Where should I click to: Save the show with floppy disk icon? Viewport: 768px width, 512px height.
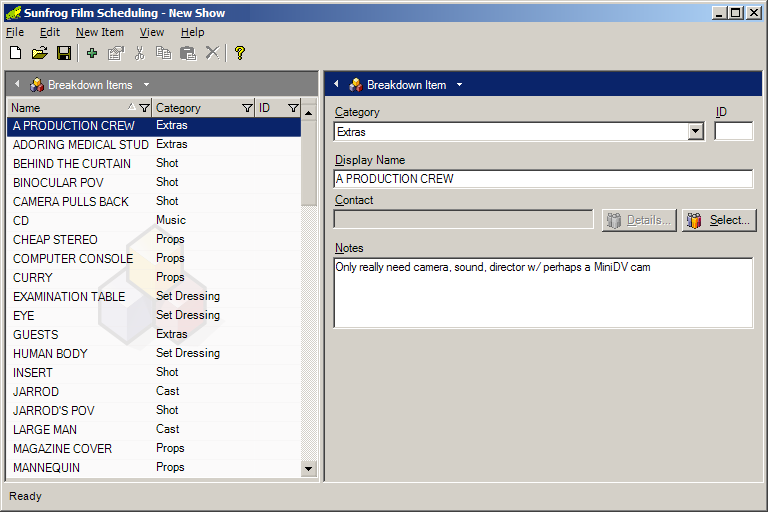64,53
